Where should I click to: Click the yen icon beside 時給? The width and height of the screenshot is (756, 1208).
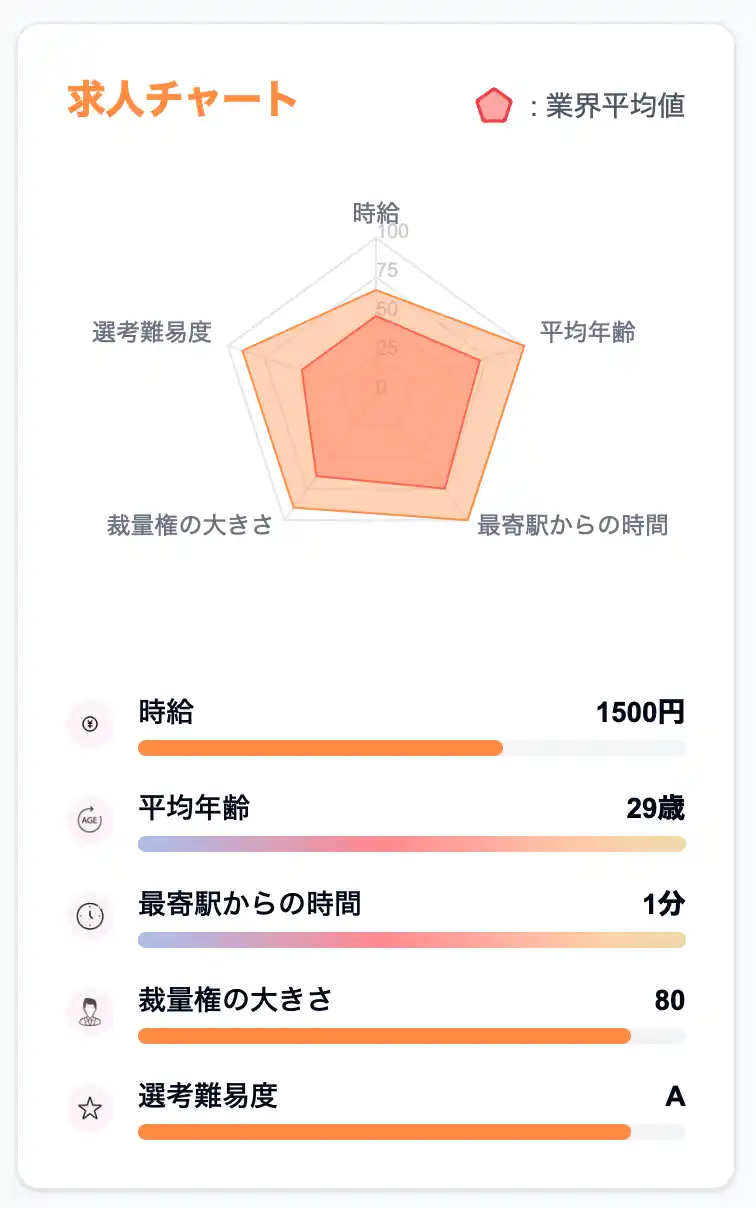coord(90,724)
